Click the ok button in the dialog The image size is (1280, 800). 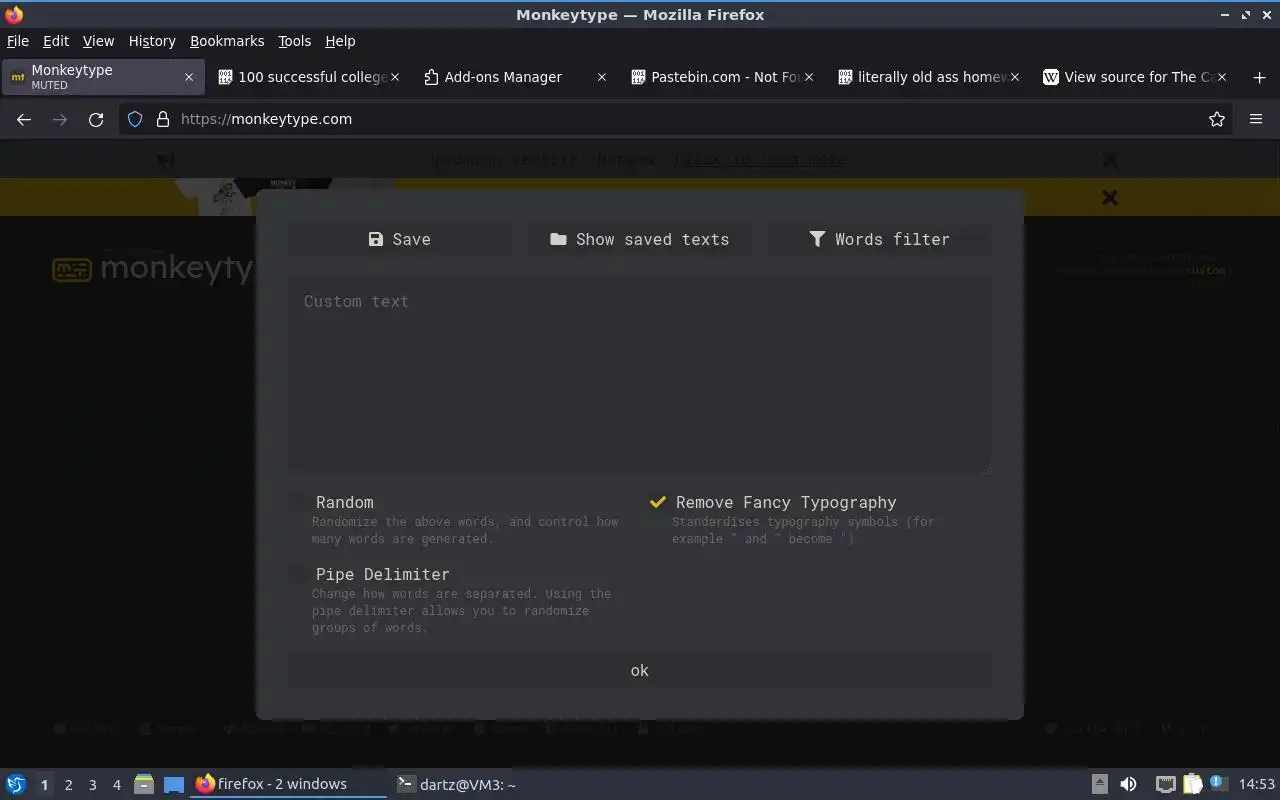tap(640, 671)
